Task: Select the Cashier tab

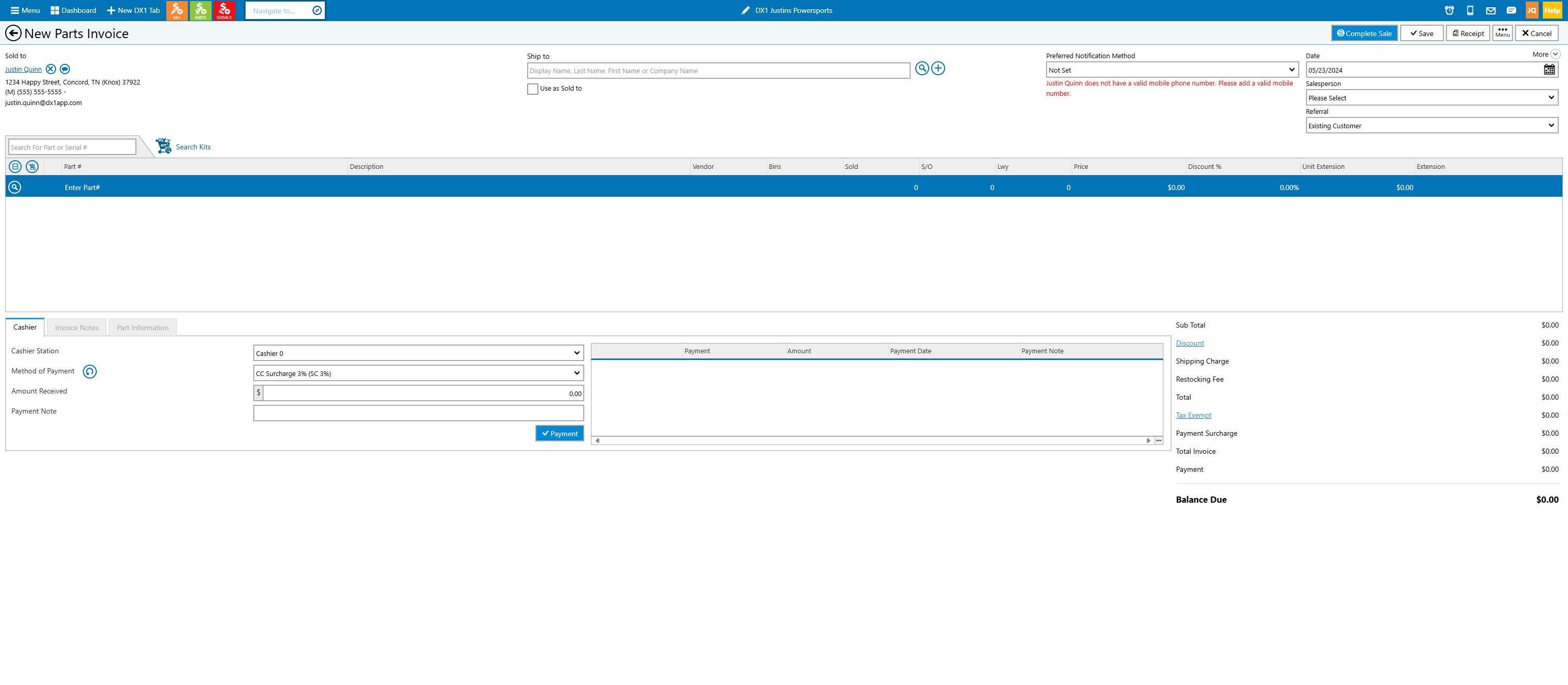Action: pos(25,327)
